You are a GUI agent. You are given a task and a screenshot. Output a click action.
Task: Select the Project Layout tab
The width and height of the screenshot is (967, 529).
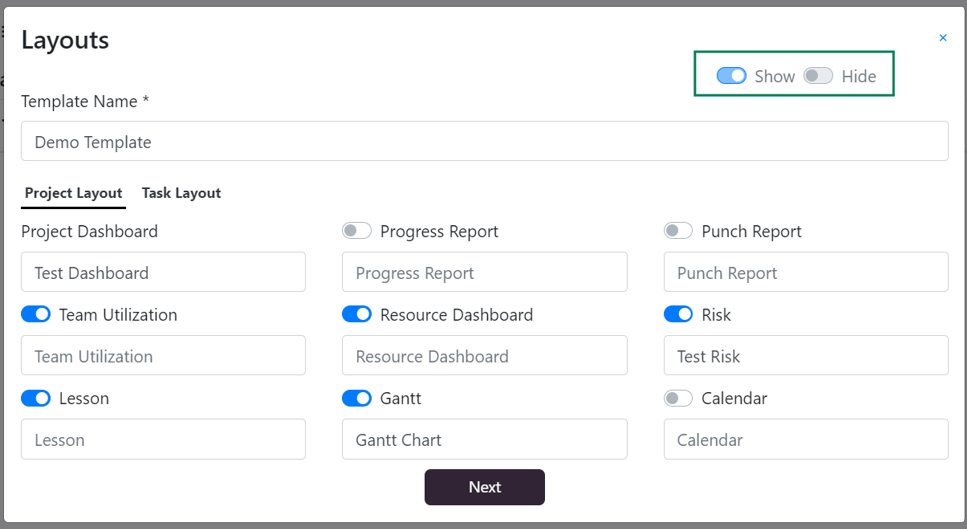[73, 193]
